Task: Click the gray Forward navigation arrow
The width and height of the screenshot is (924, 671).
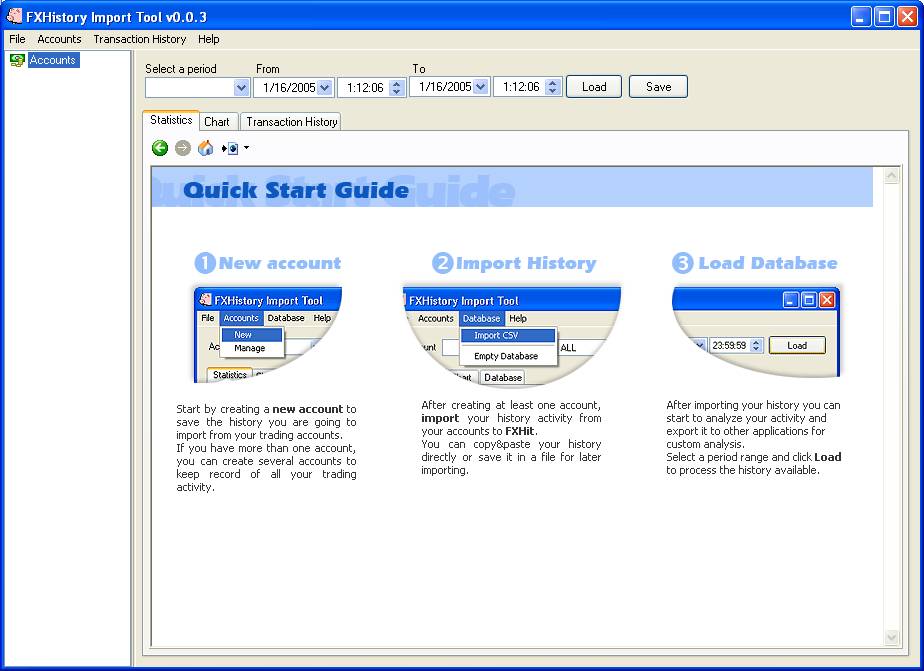Action: click(182, 148)
